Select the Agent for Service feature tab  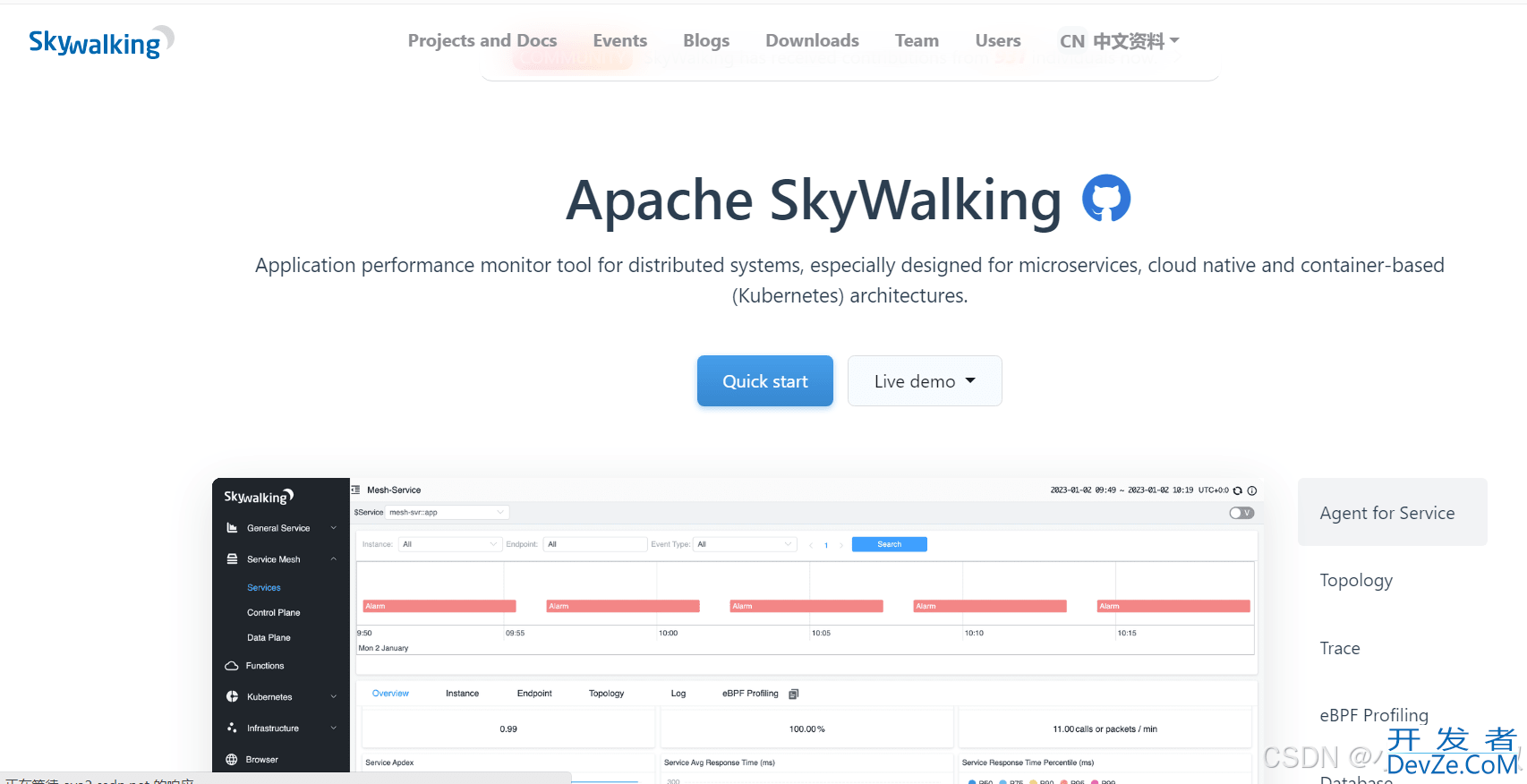pyautogui.click(x=1393, y=512)
